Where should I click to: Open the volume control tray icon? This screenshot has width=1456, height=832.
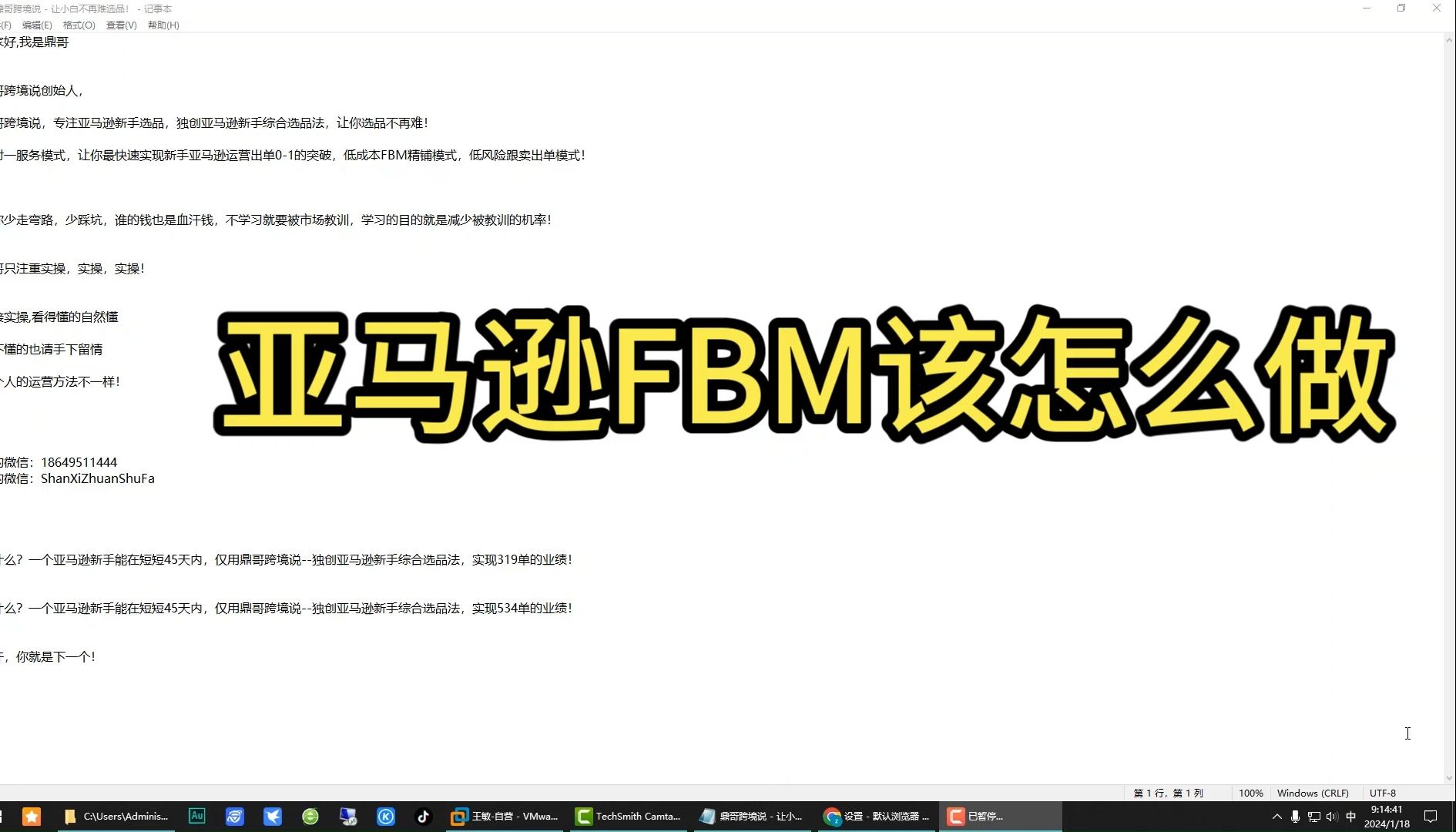click(1332, 817)
